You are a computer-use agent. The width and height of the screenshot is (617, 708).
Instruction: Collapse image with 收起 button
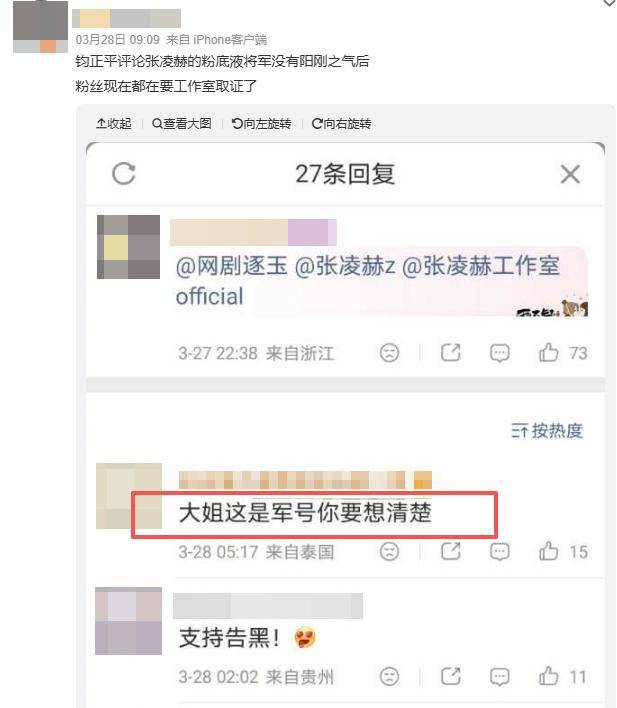point(114,123)
